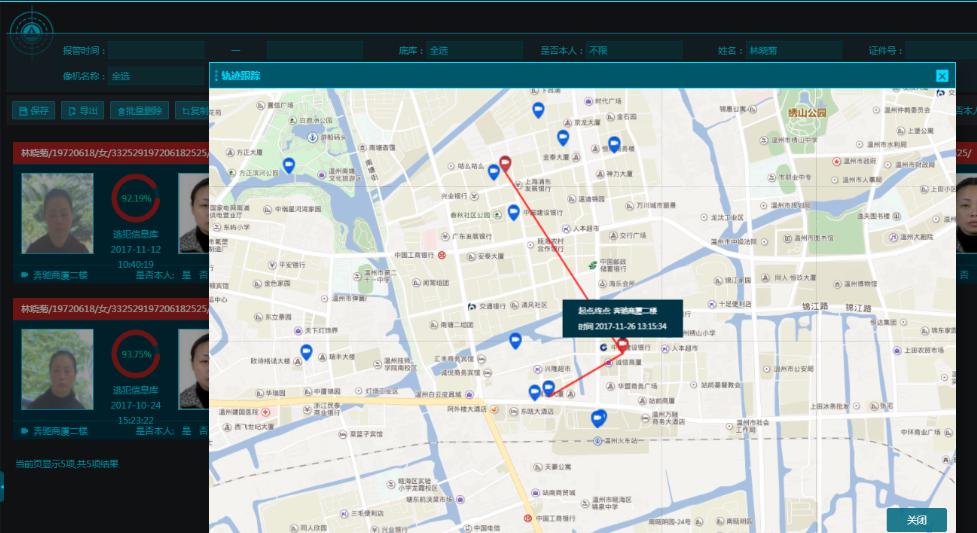Screen dimensions: 977x533
Task: Click camera marker below 下吕浦 label
Action: pos(538,110)
